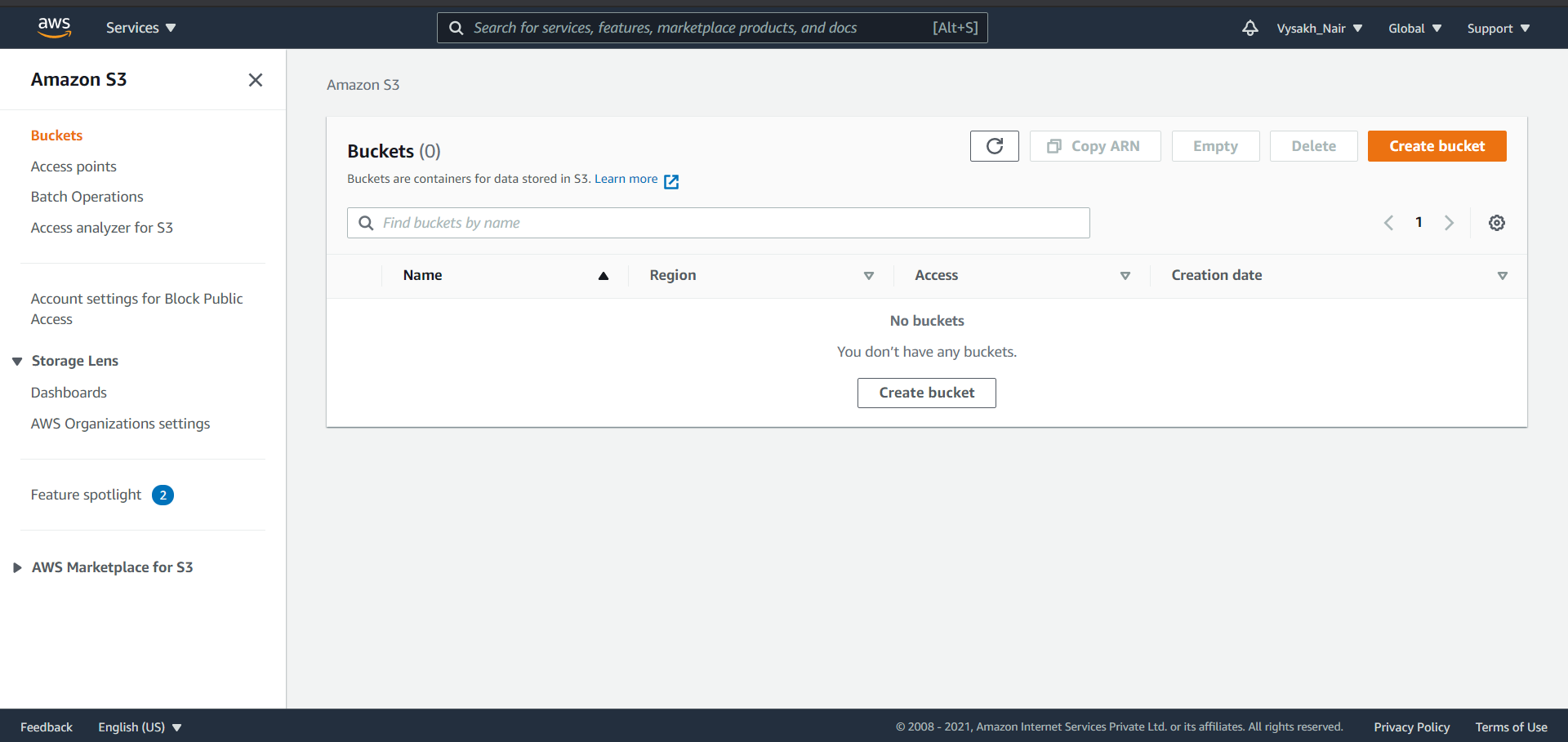Open Account settings for Block Public Access

click(137, 309)
